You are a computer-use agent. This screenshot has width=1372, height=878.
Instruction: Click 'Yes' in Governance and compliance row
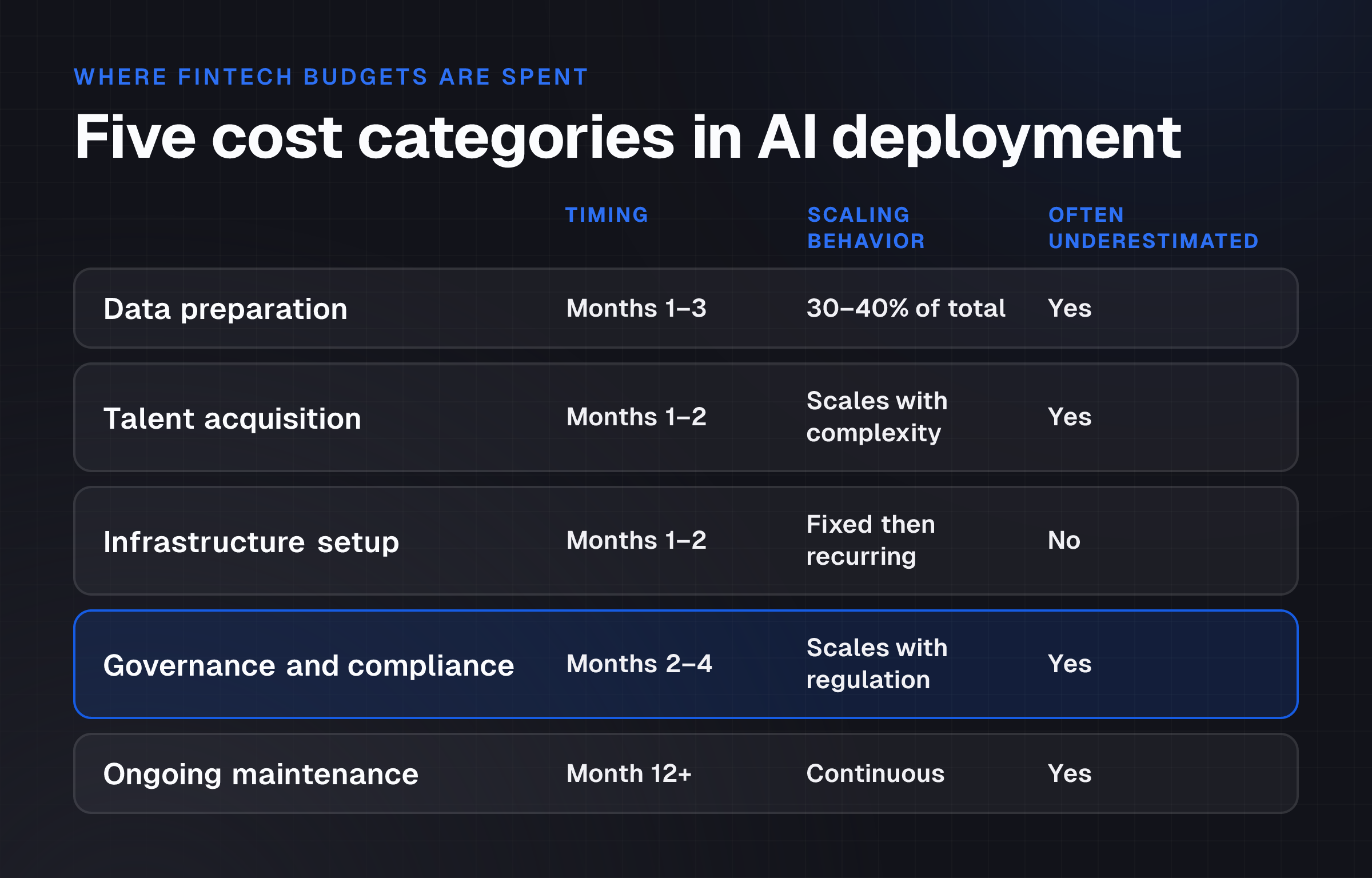pyautogui.click(x=1070, y=664)
